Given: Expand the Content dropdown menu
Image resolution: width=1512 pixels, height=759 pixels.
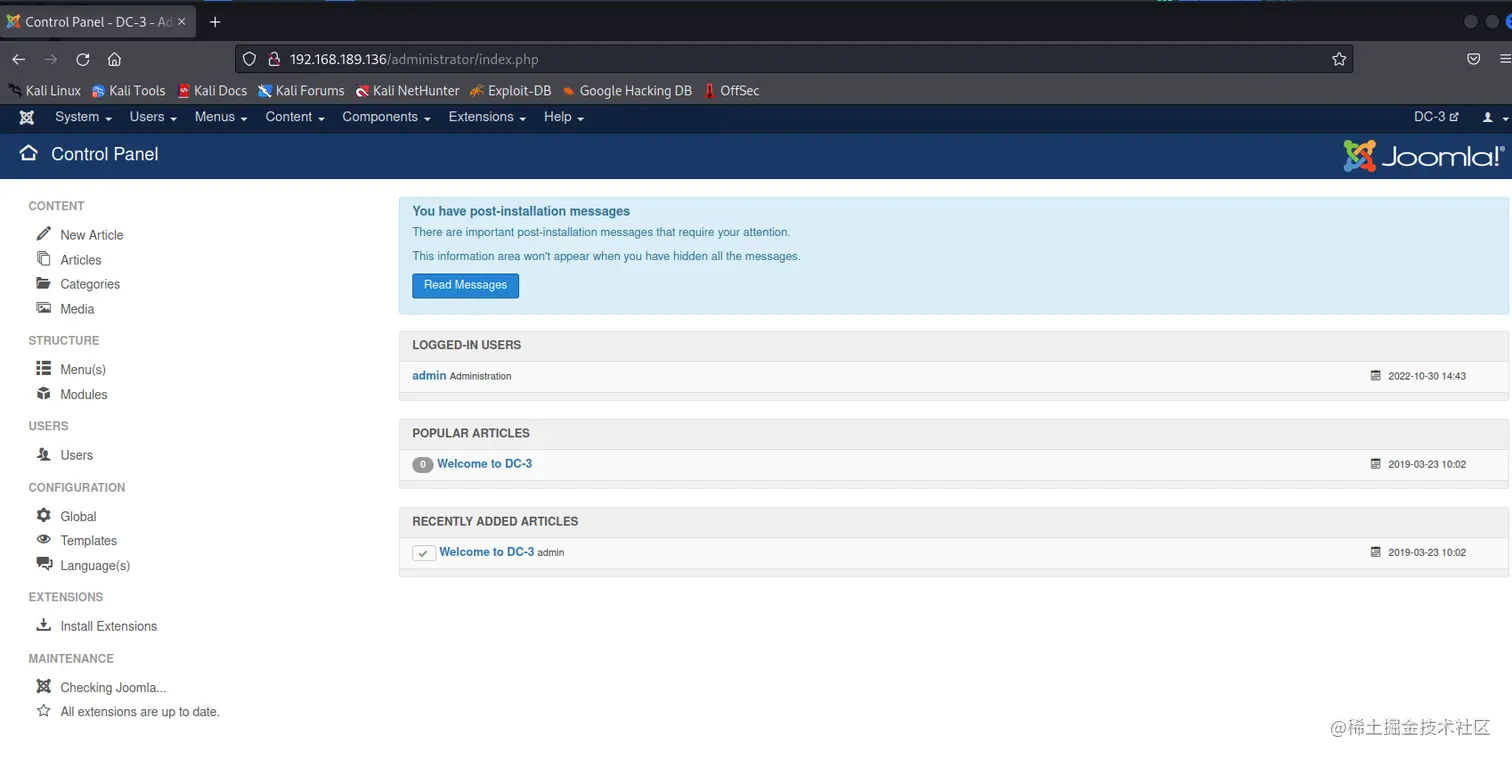Looking at the screenshot, I should [x=295, y=117].
